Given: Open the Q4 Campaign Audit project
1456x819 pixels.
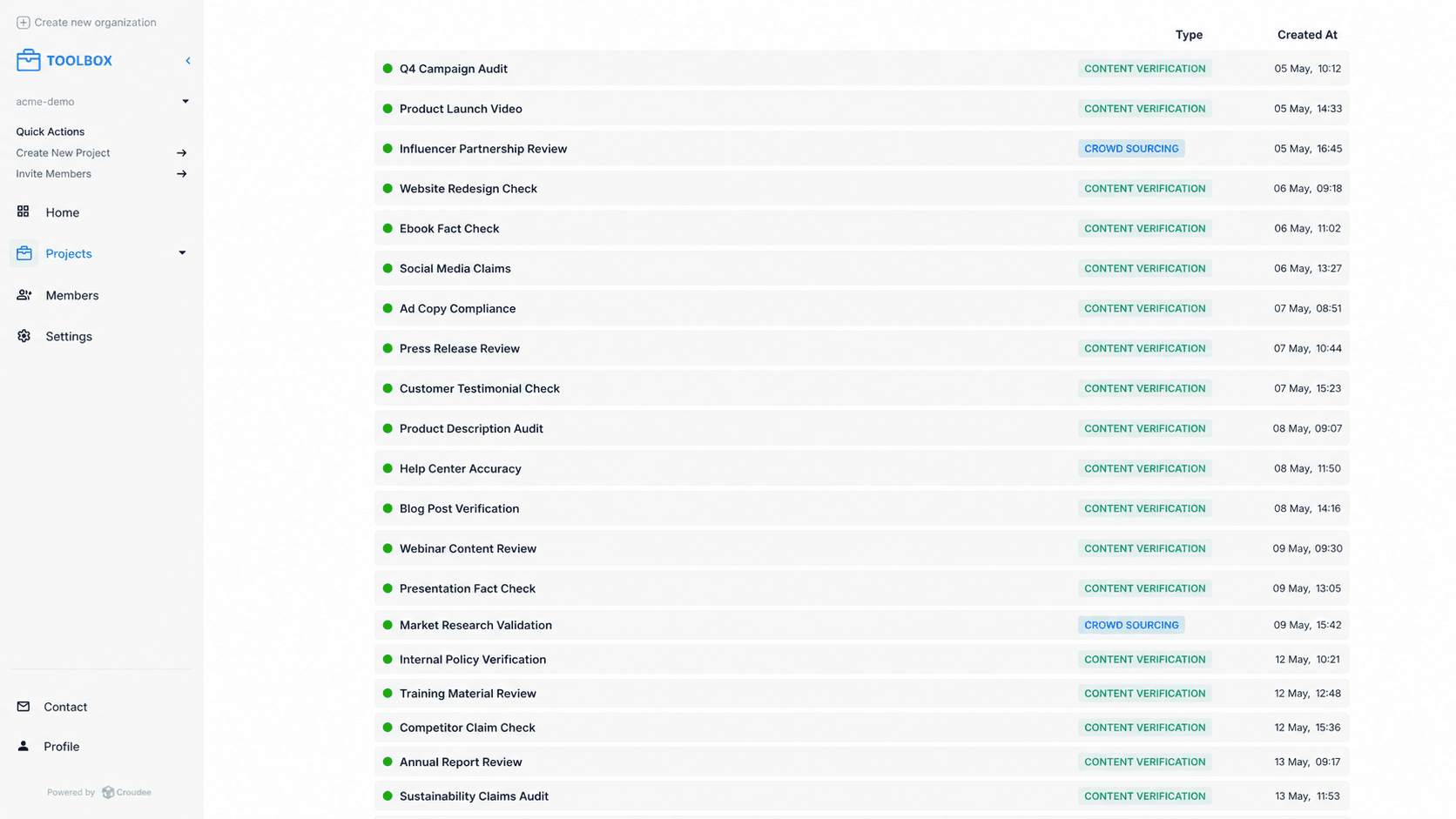Looking at the screenshot, I should (x=862, y=69).
